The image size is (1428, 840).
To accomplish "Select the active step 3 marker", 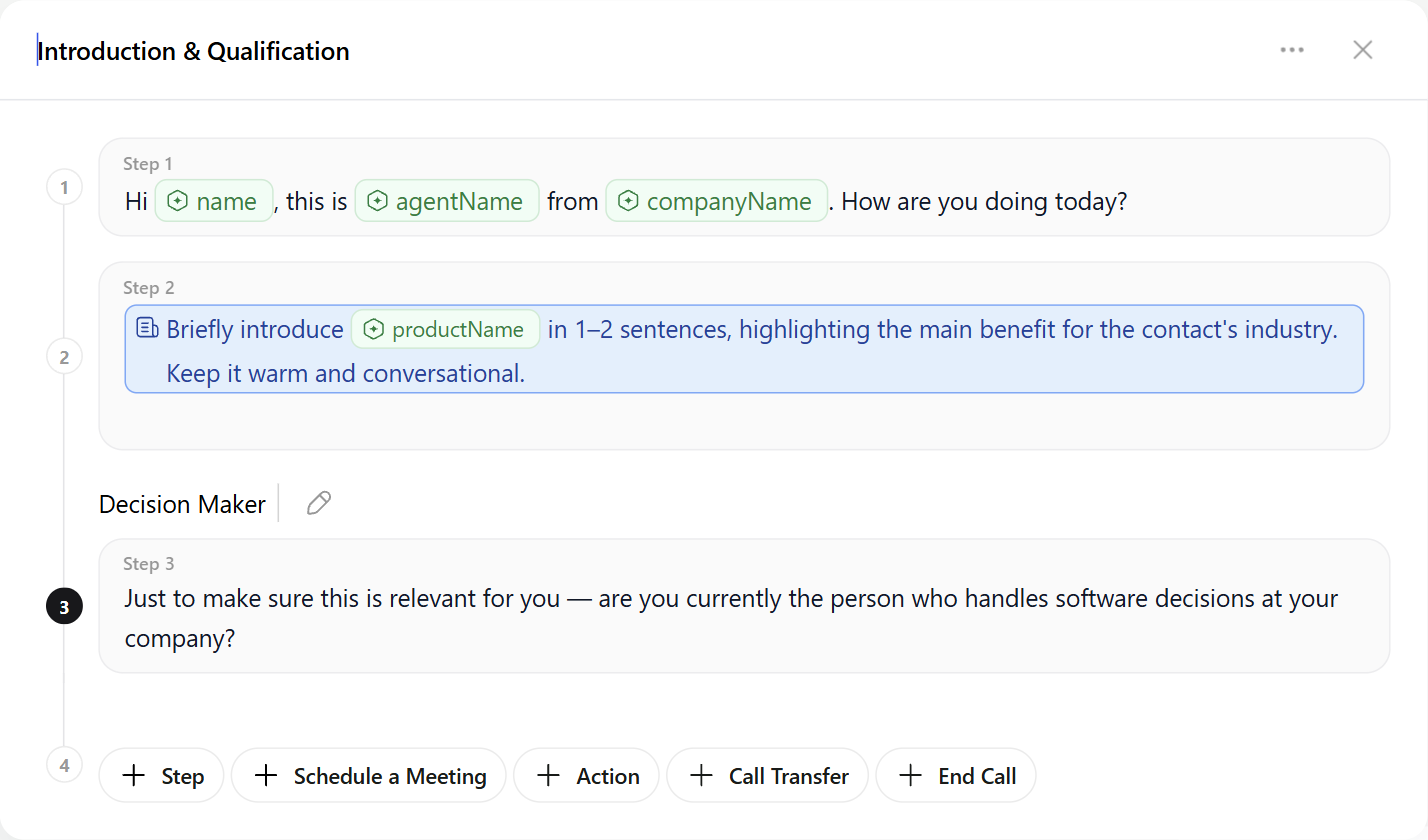I will [x=64, y=606].
